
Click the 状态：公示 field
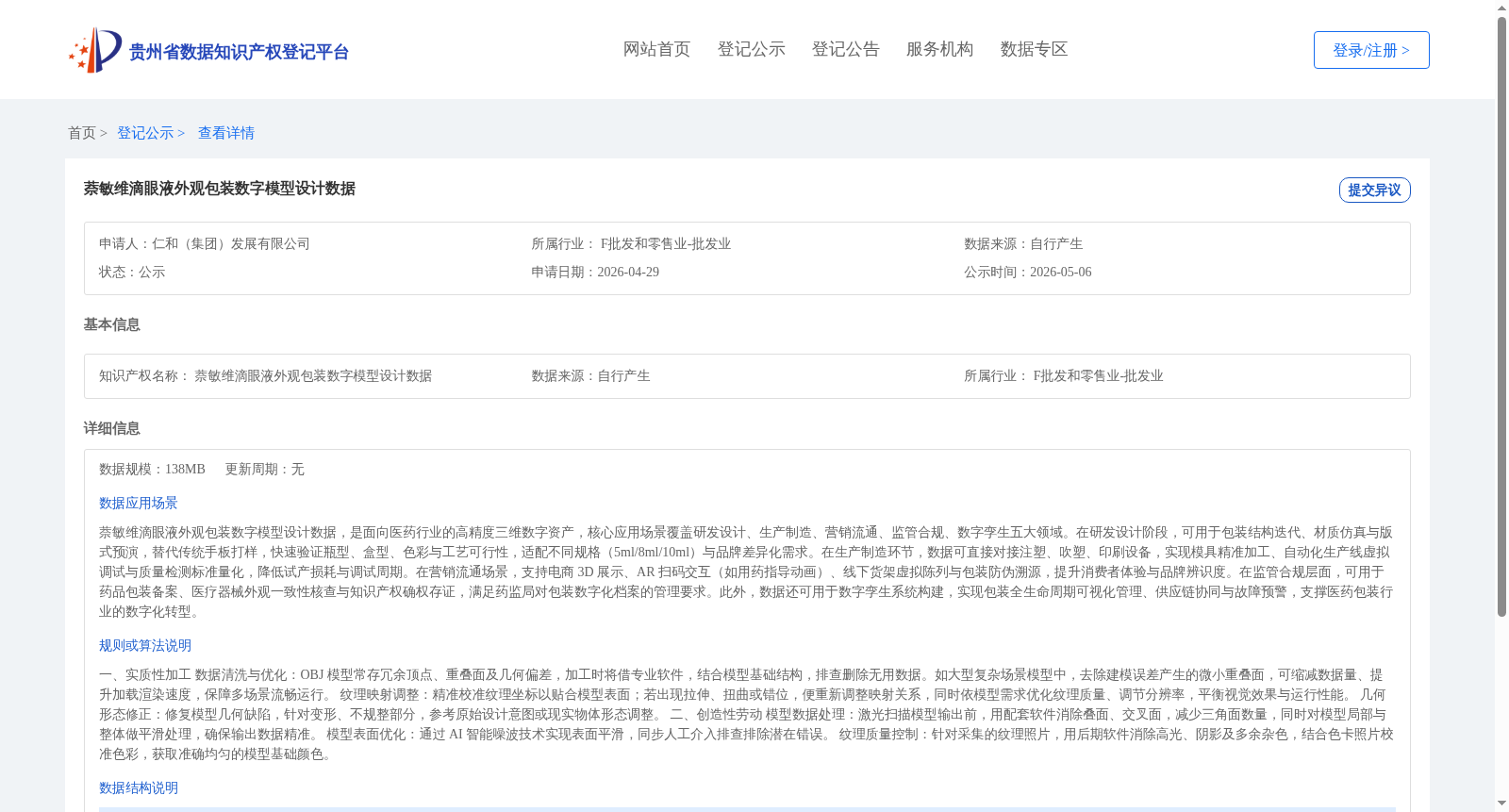point(132,272)
